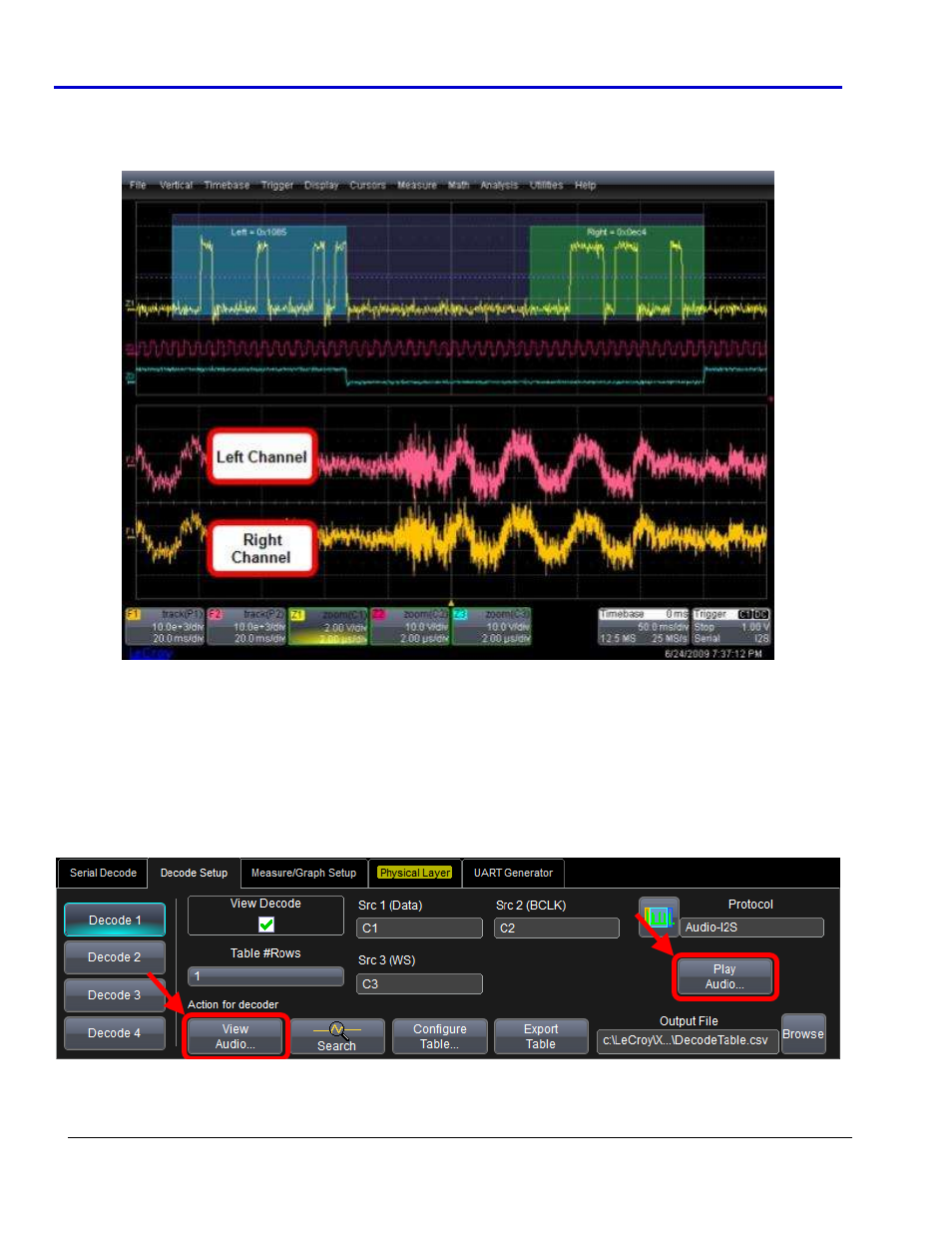Open the Timebase descriptor box
This screenshot has width=952, height=1233.
(644, 627)
